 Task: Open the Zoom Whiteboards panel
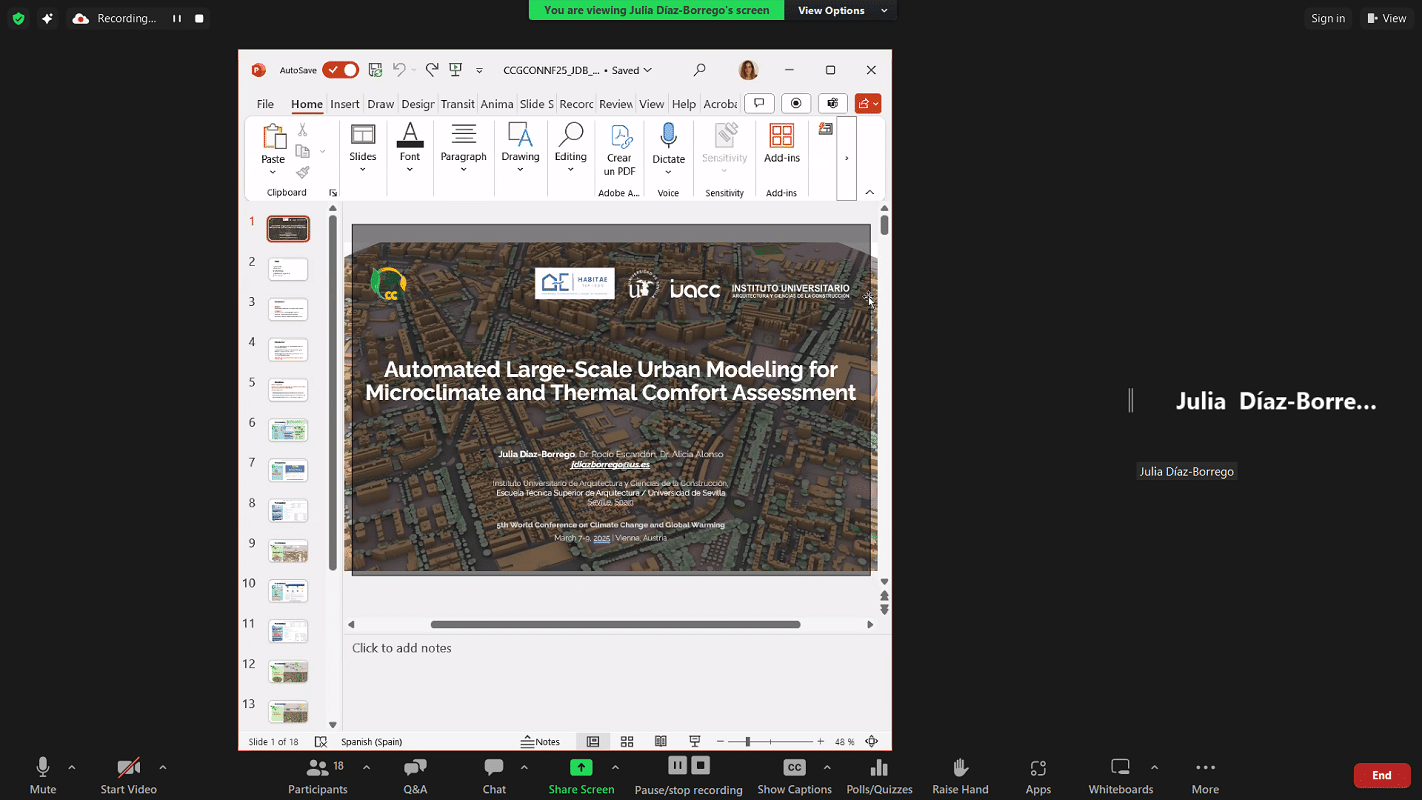click(x=1120, y=775)
